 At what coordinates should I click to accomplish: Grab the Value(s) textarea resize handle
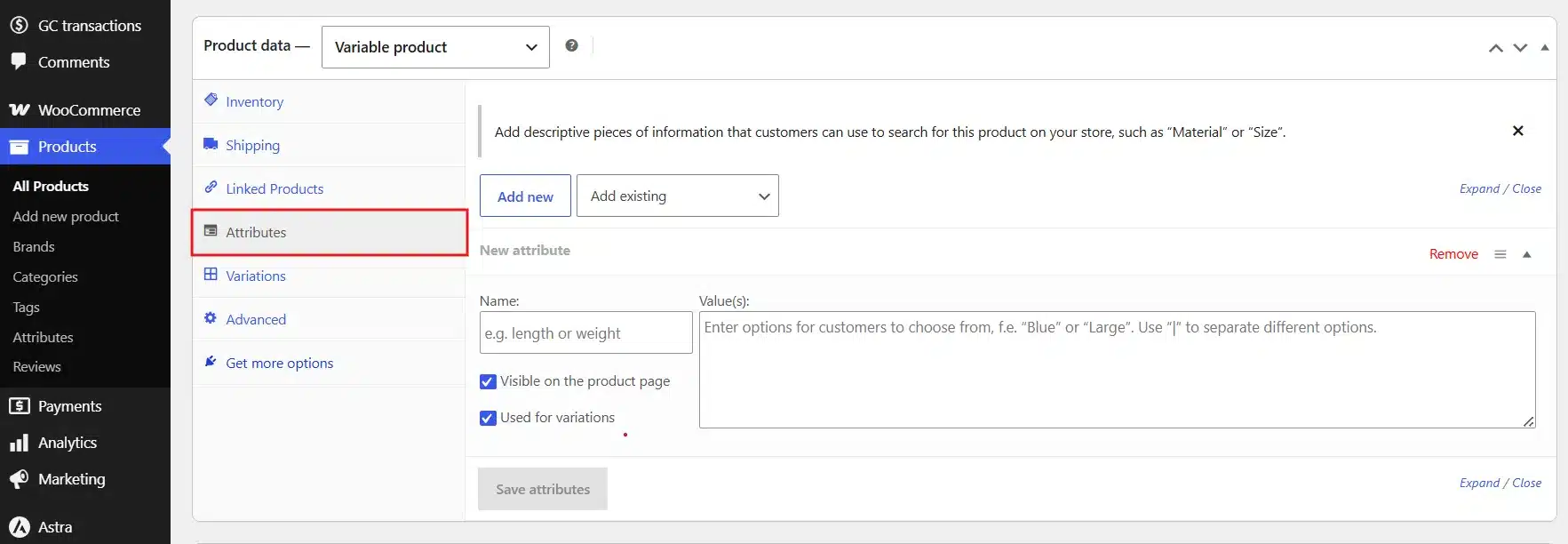(x=1529, y=421)
